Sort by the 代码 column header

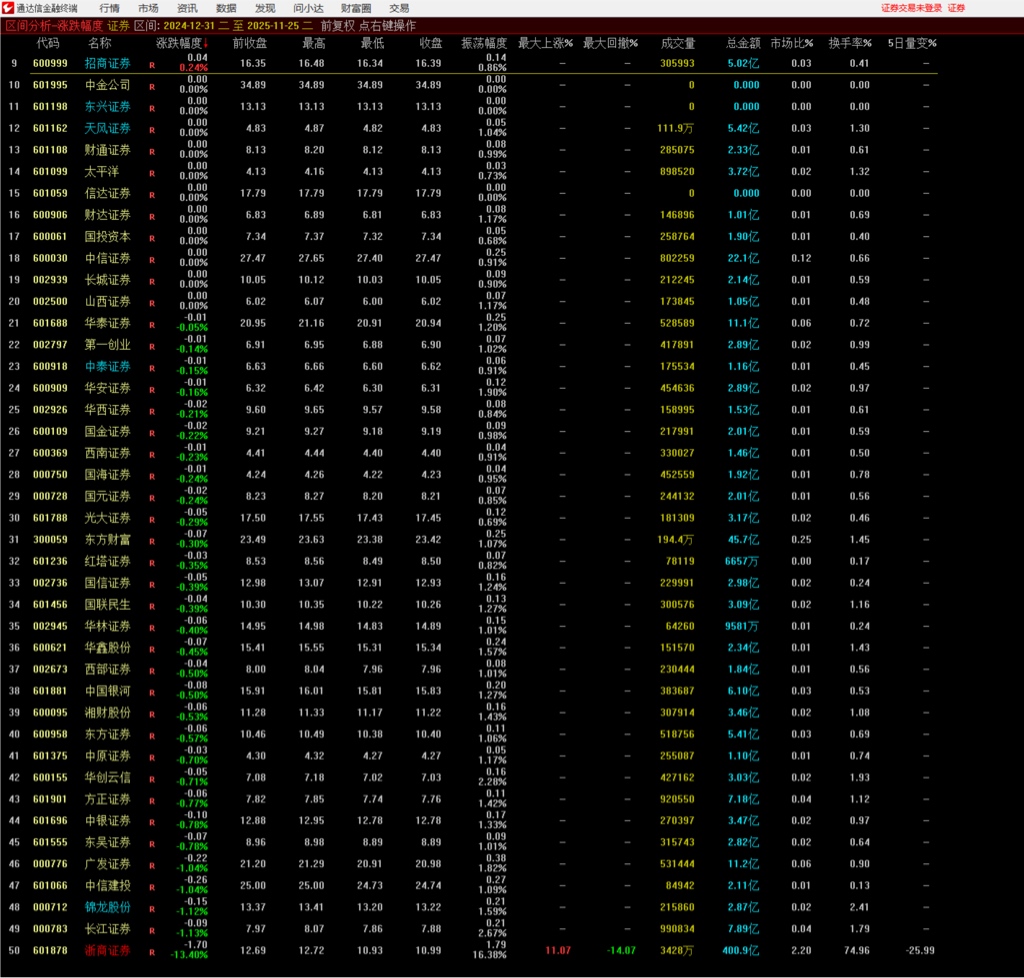(48, 43)
